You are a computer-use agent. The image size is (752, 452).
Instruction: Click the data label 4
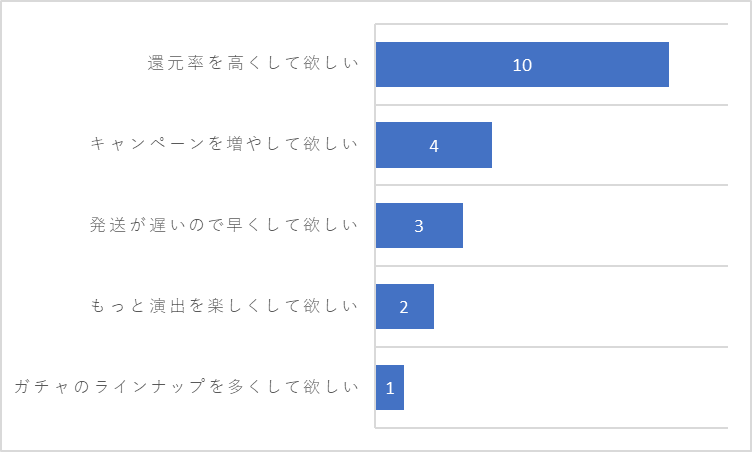click(434, 146)
